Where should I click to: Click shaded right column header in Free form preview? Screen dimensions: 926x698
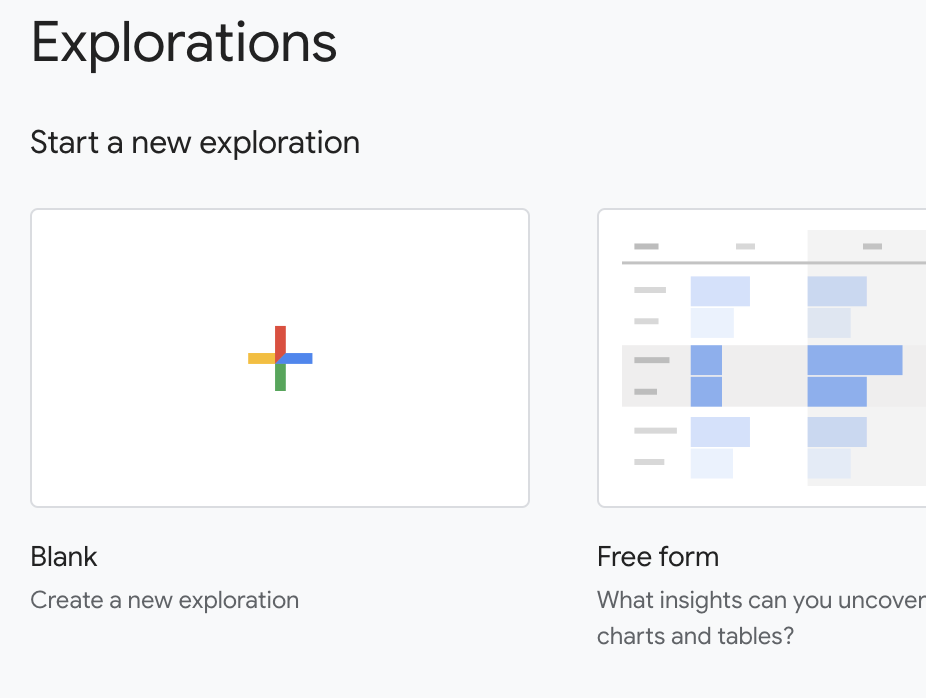click(872, 246)
